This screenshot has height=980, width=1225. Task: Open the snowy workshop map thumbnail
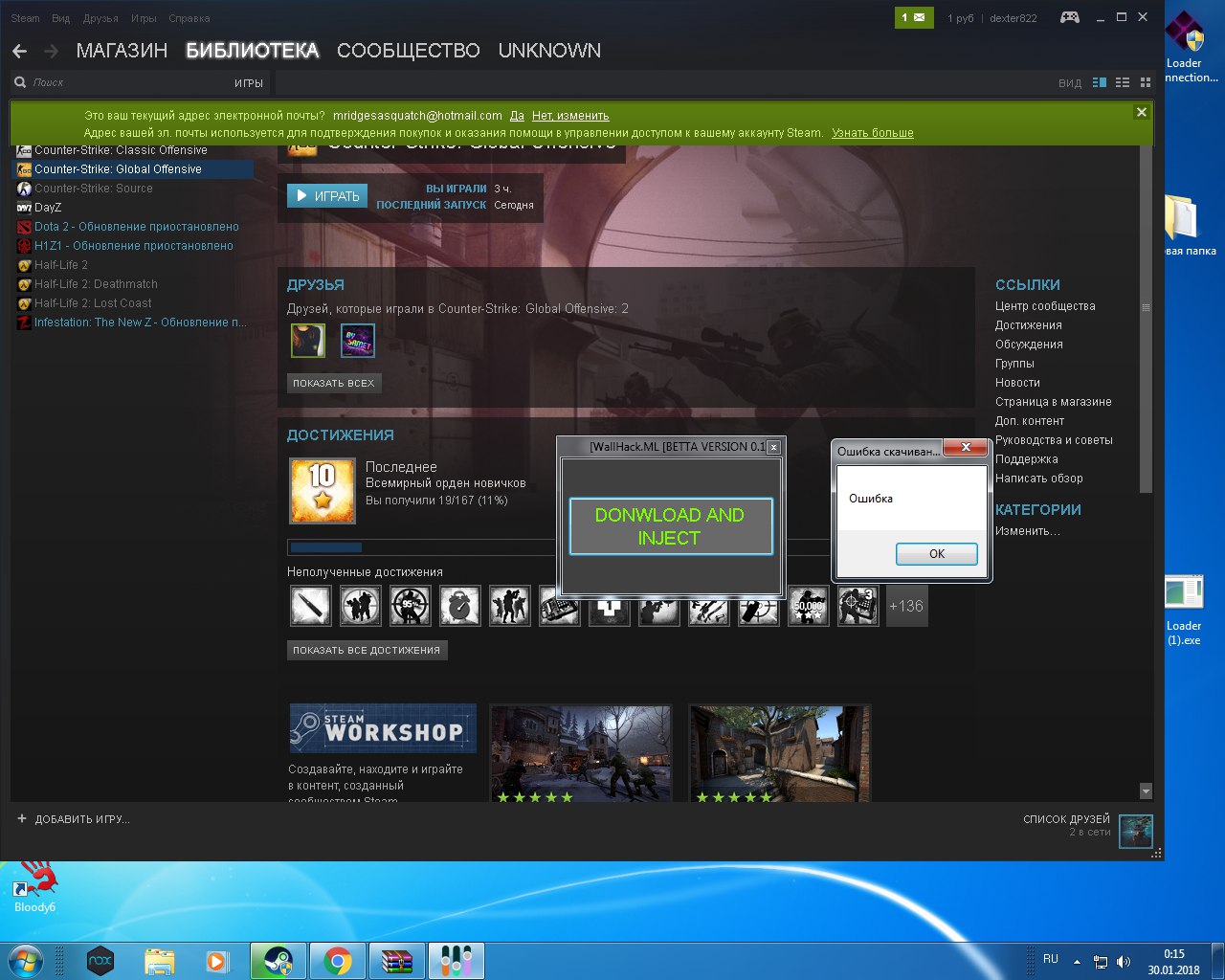(x=581, y=753)
